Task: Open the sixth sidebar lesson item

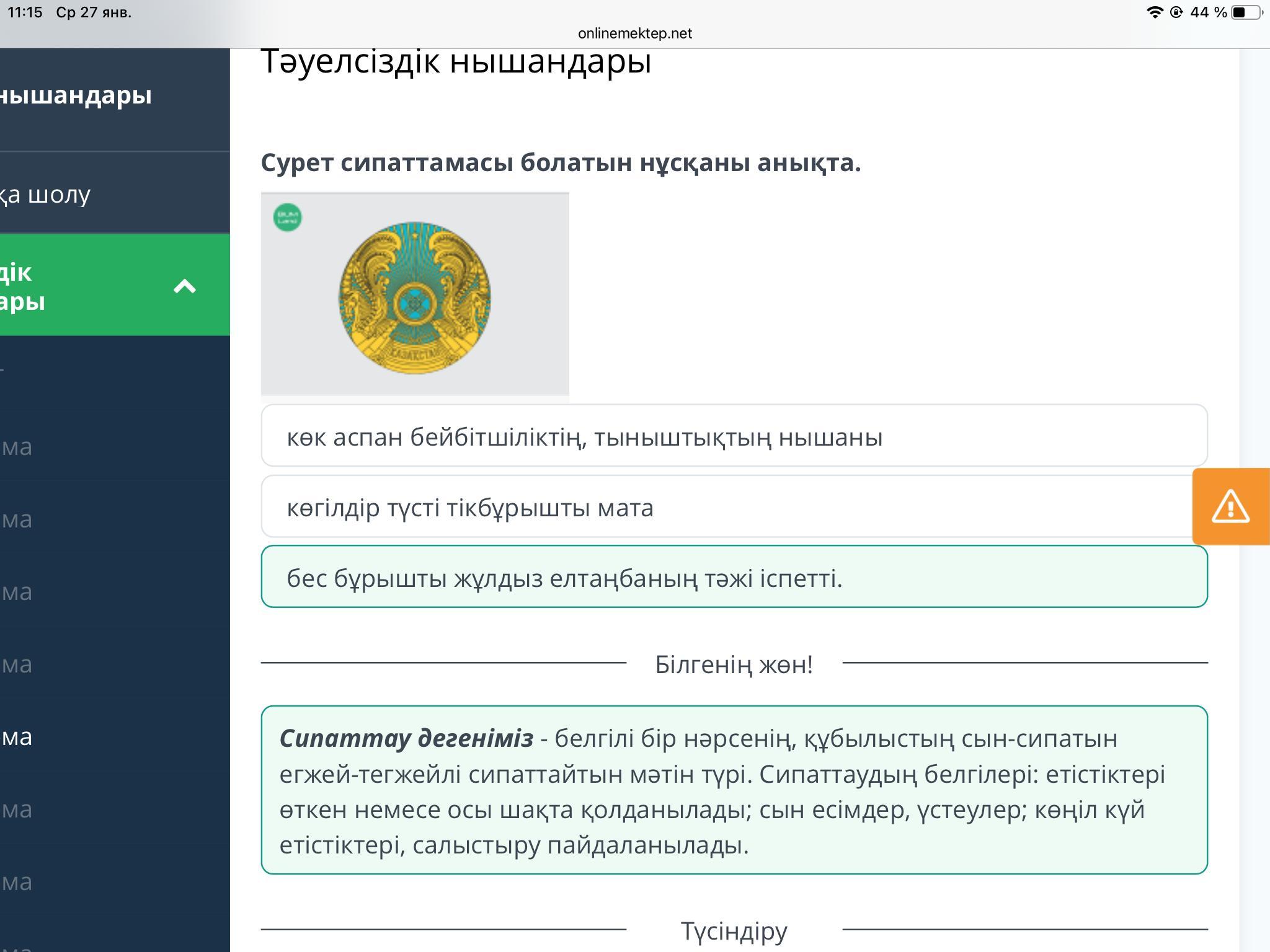Action: point(19,809)
